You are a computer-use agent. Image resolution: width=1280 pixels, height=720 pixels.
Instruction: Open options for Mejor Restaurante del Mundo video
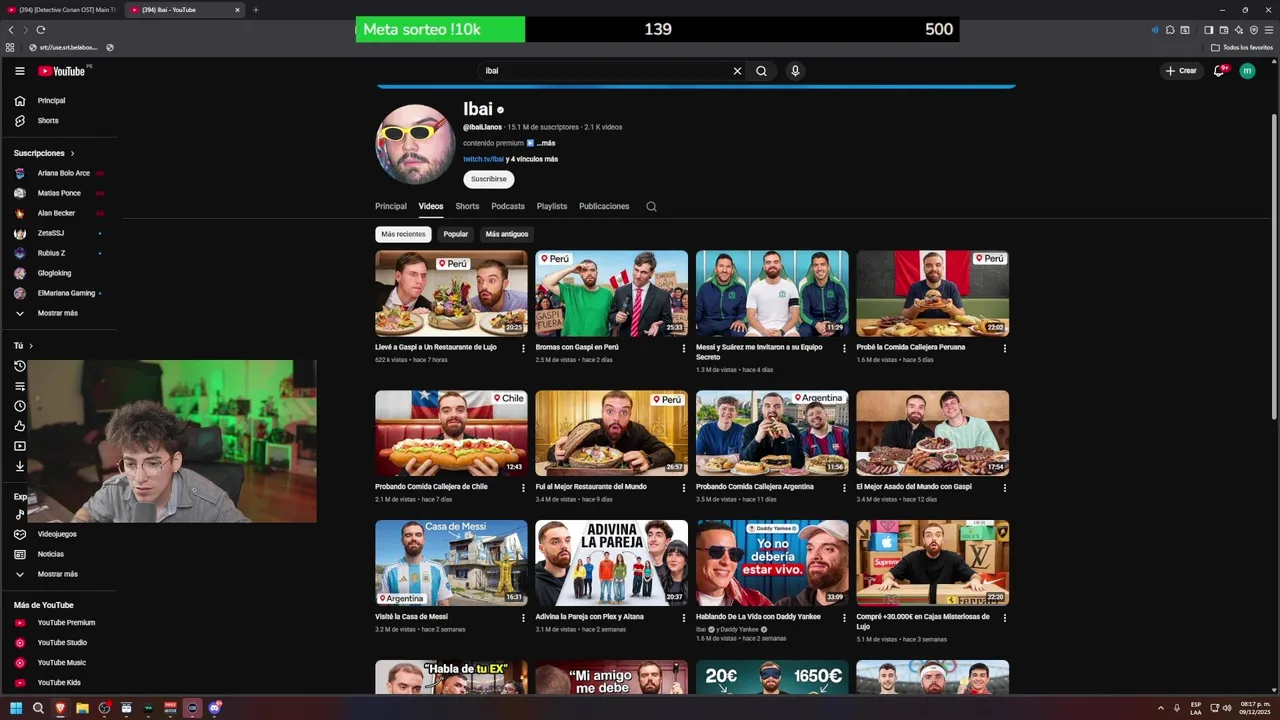coord(683,488)
